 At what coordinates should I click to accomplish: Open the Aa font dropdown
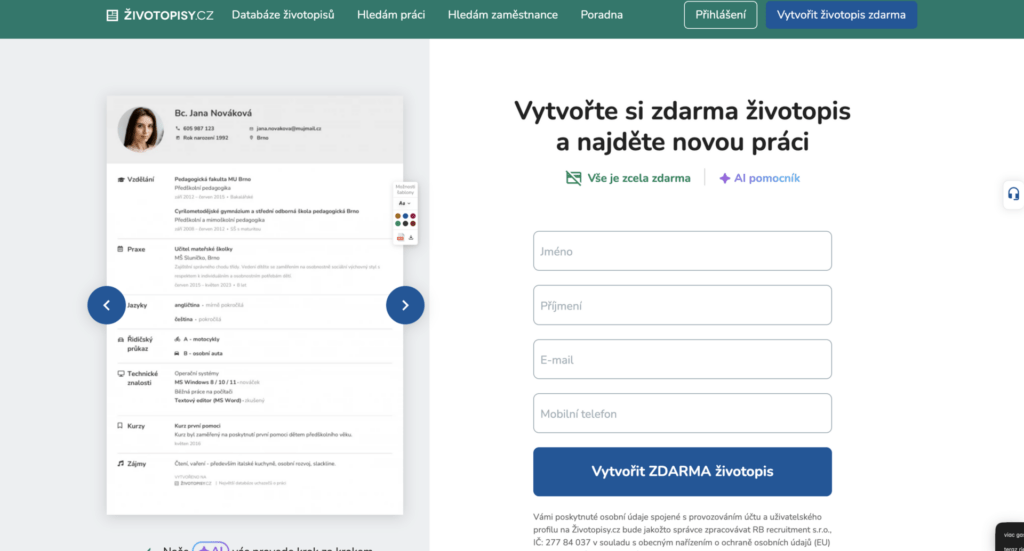(x=404, y=203)
